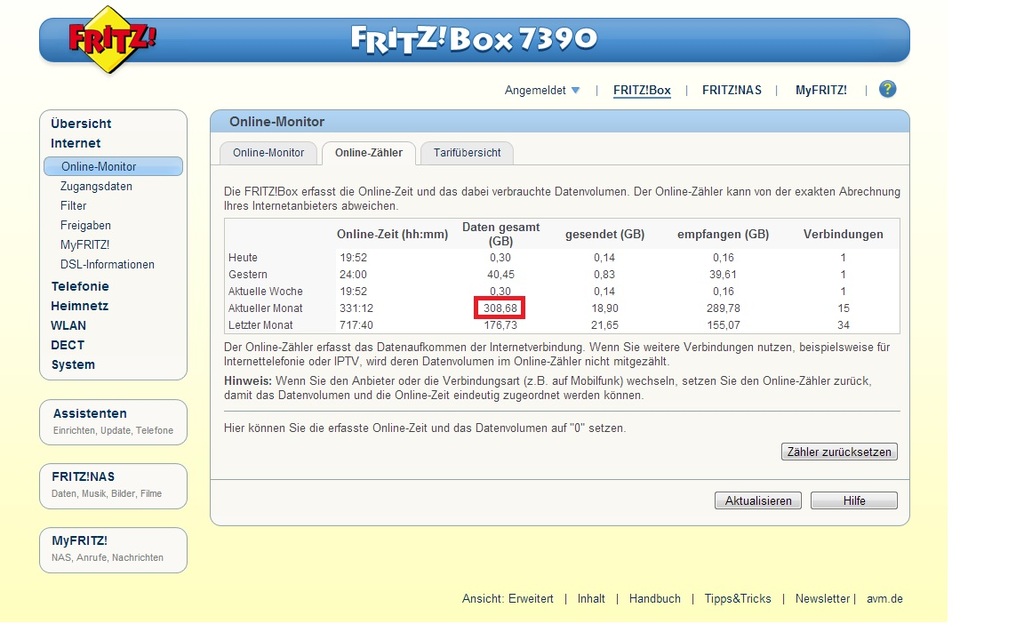Select the Tarifübersicht tab
The image size is (1024, 640).
[467, 153]
